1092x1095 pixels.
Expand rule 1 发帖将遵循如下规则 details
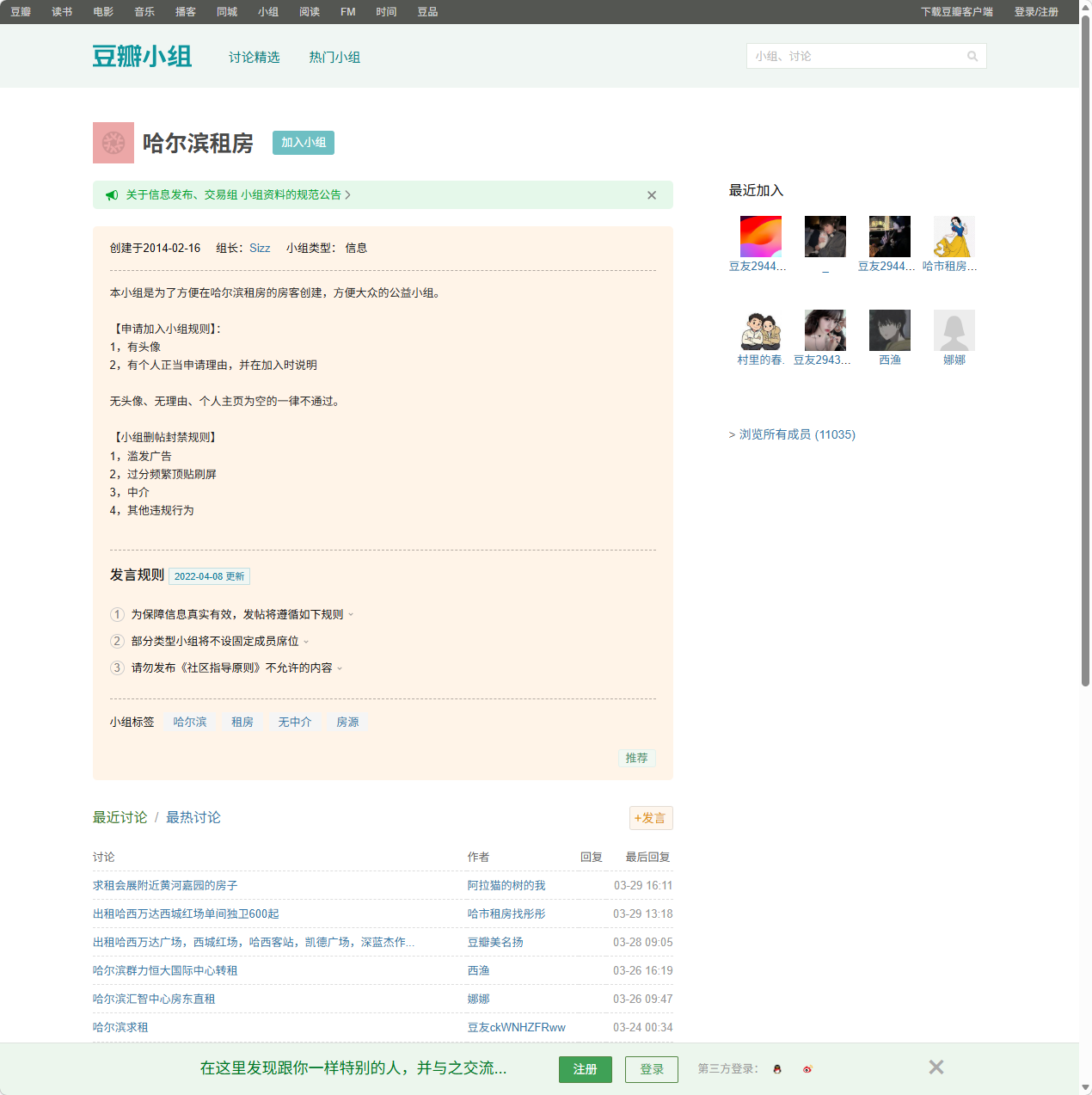[351, 614]
